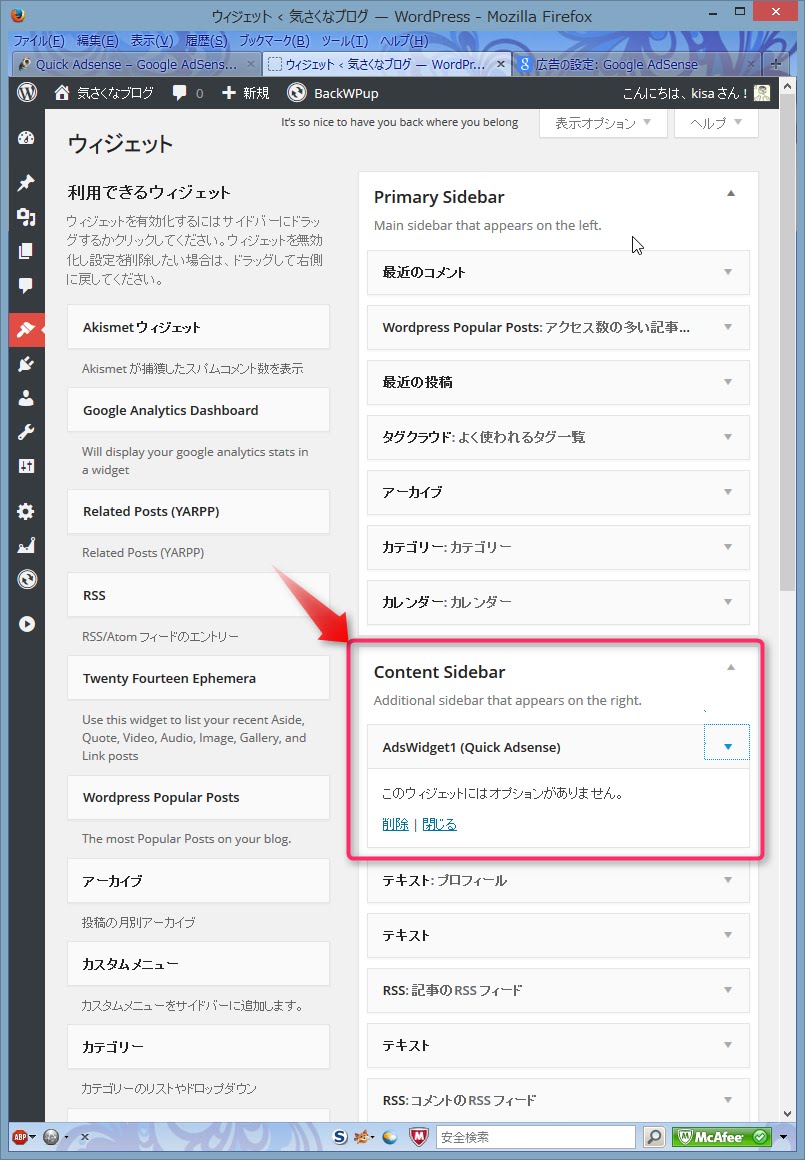805x1160 pixels.
Task: Open the 表示(V) menu
Action: click(152, 41)
